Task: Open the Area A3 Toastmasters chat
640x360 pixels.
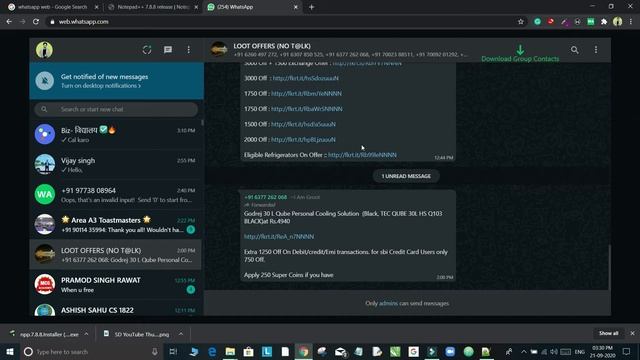Action: pyautogui.click(x=116, y=224)
